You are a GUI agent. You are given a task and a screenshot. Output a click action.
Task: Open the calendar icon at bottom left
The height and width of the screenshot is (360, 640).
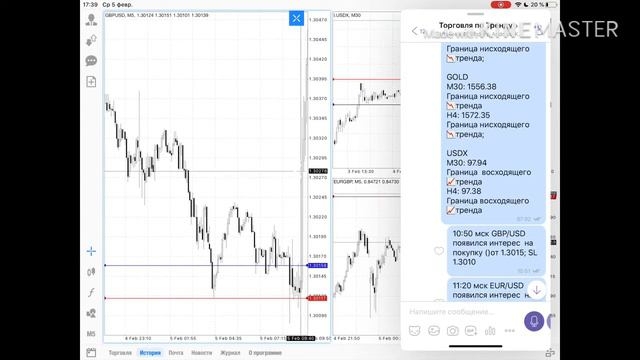point(91,352)
